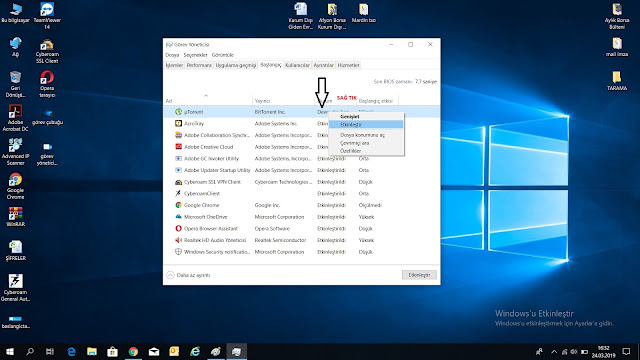Viewport: 640px width, 360px height.
Task: Click the Adobe GC Invoker Utility icon
Action: 178,158
